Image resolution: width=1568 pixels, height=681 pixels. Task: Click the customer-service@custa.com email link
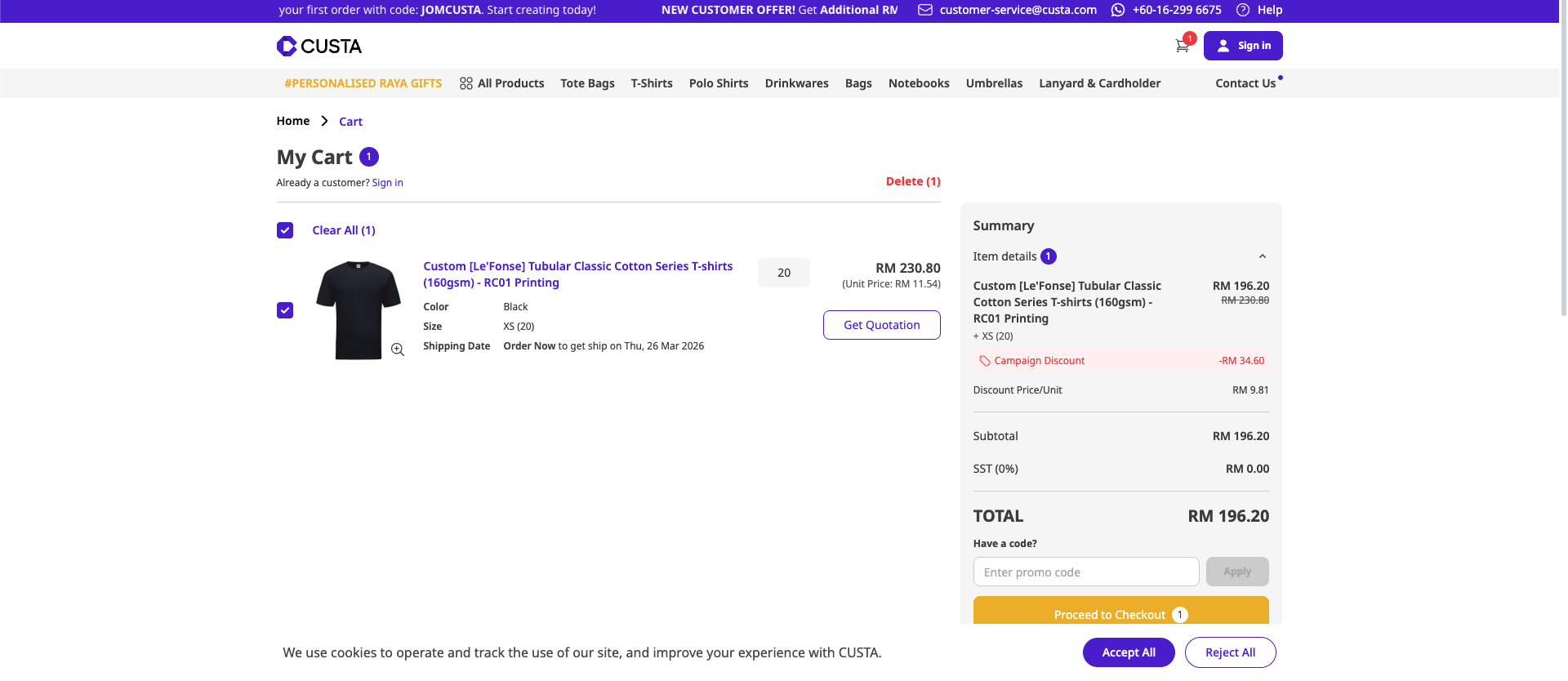pyautogui.click(x=1018, y=10)
